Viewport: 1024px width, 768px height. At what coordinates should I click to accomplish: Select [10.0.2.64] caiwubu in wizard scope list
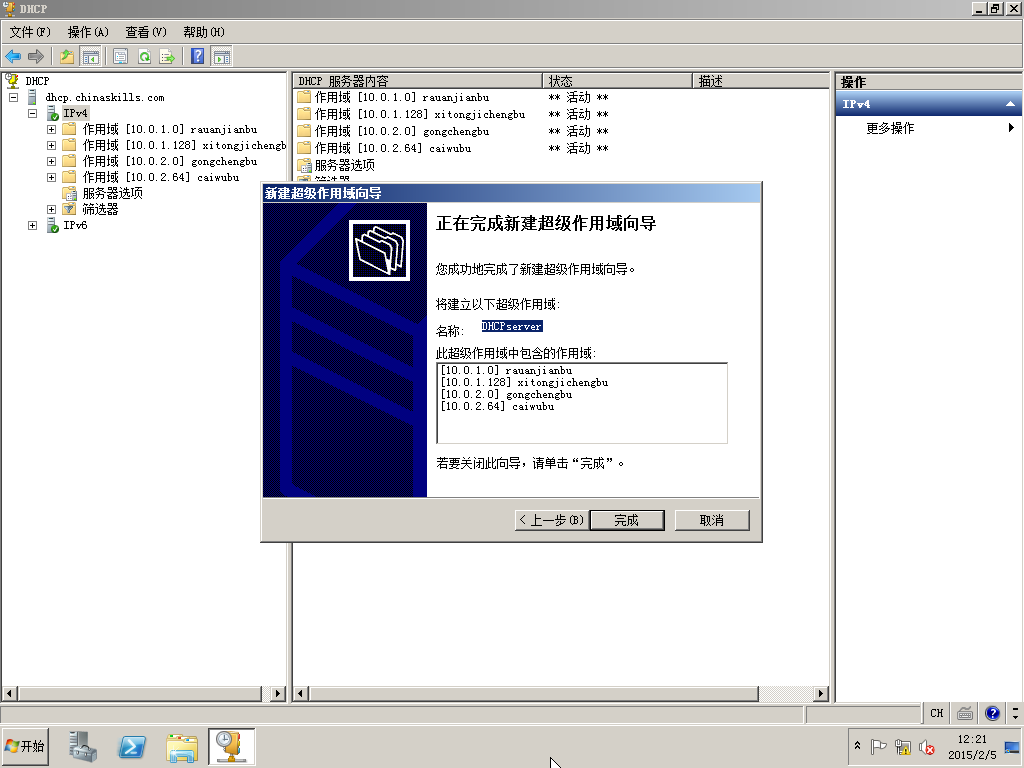pyautogui.click(x=498, y=406)
